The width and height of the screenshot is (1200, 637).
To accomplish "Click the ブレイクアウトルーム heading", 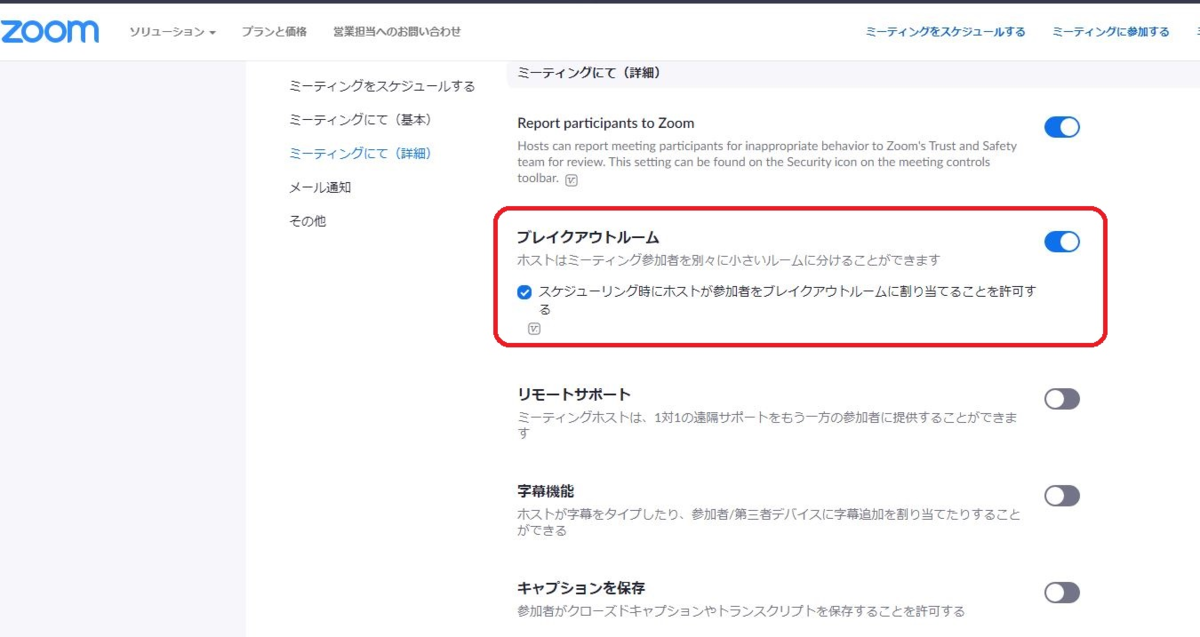I will 588,237.
